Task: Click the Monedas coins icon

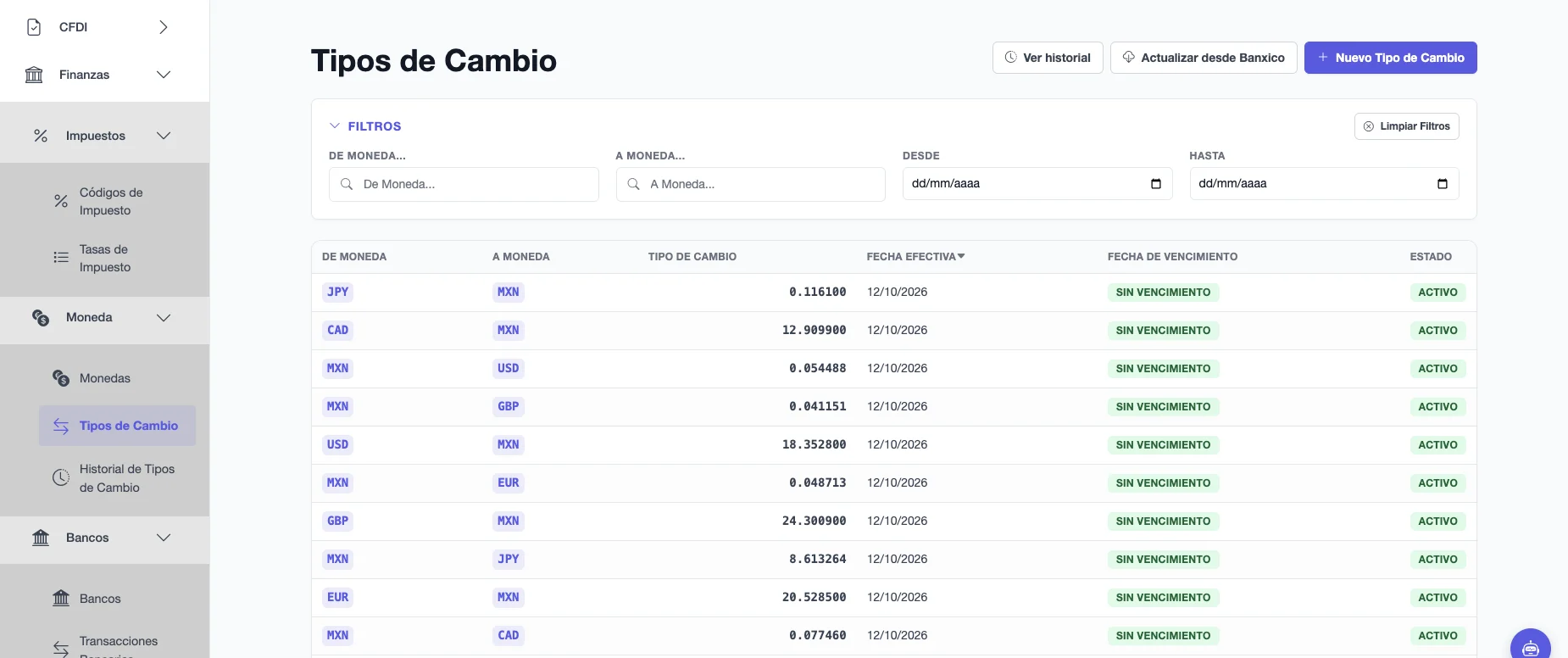Action: (61, 378)
